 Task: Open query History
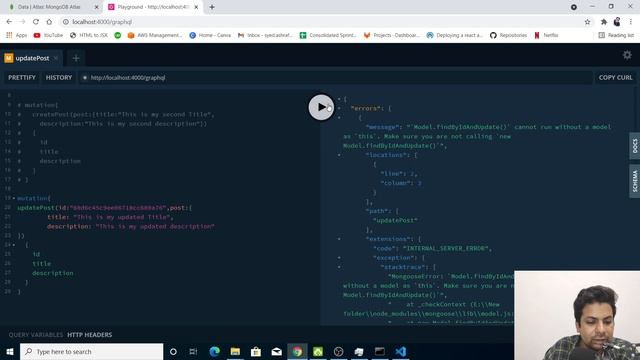coord(59,78)
